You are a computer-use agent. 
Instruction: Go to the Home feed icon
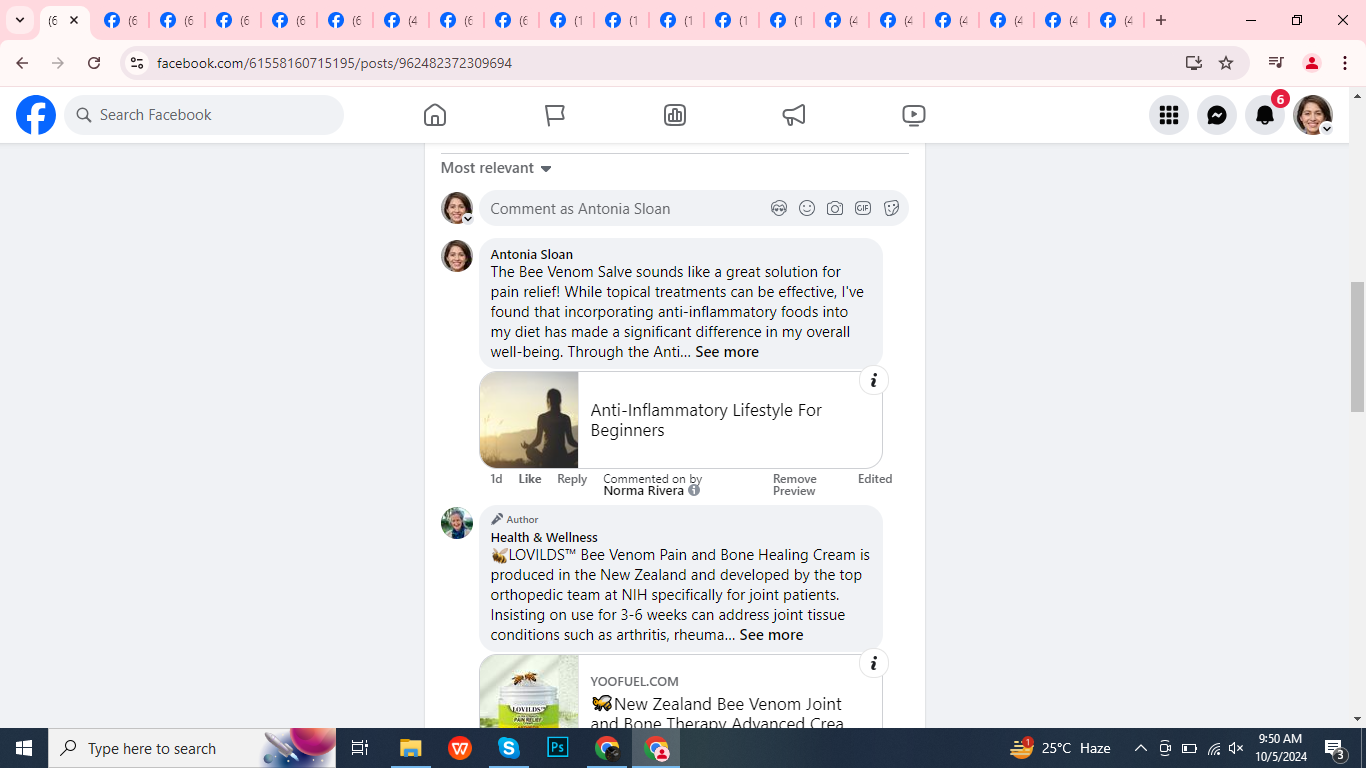point(435,115)
